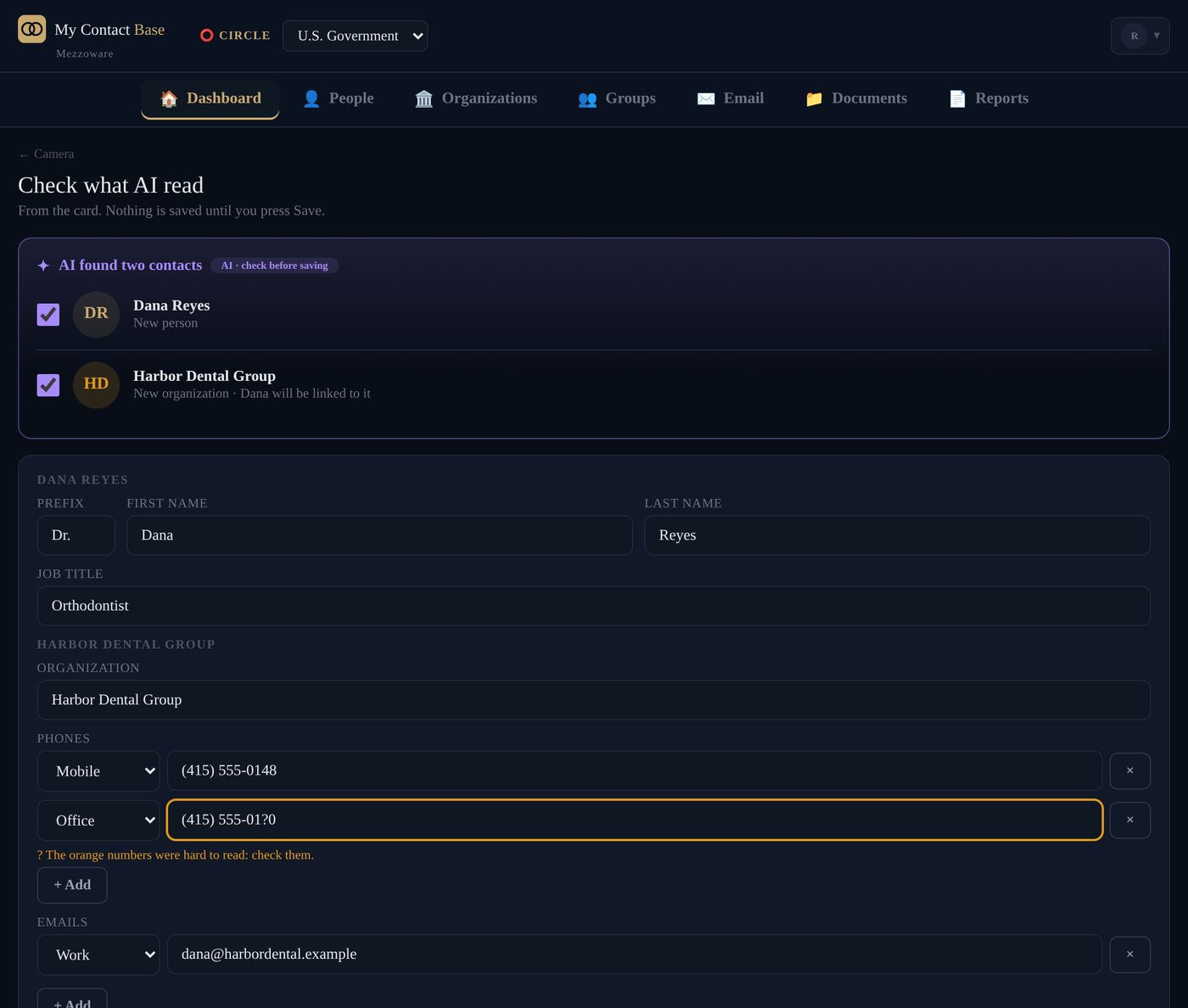1188x1008 pixels.
Task: Open the user avatar menu
Action: [1140, 36]
